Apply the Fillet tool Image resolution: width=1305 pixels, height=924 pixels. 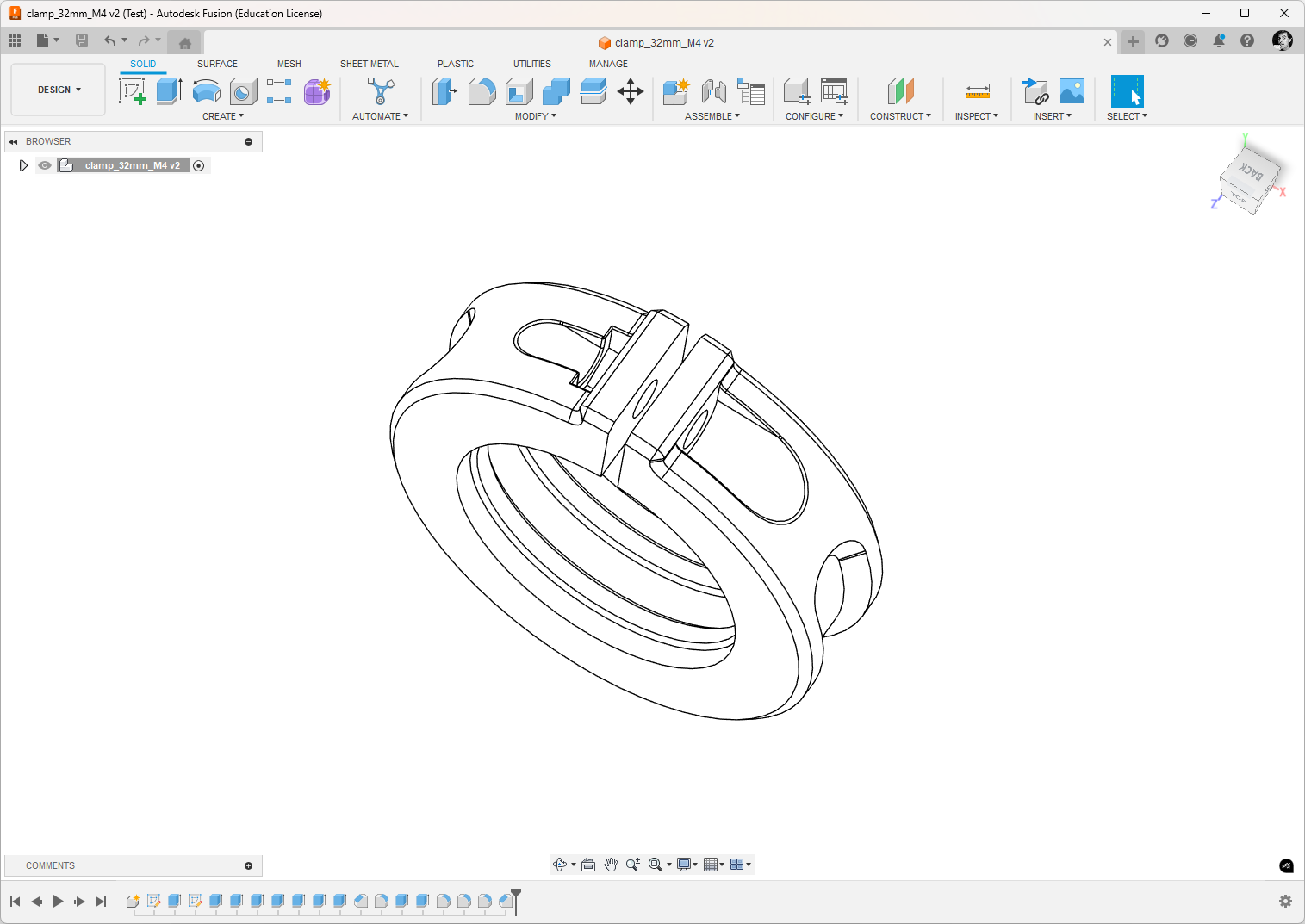482,90
